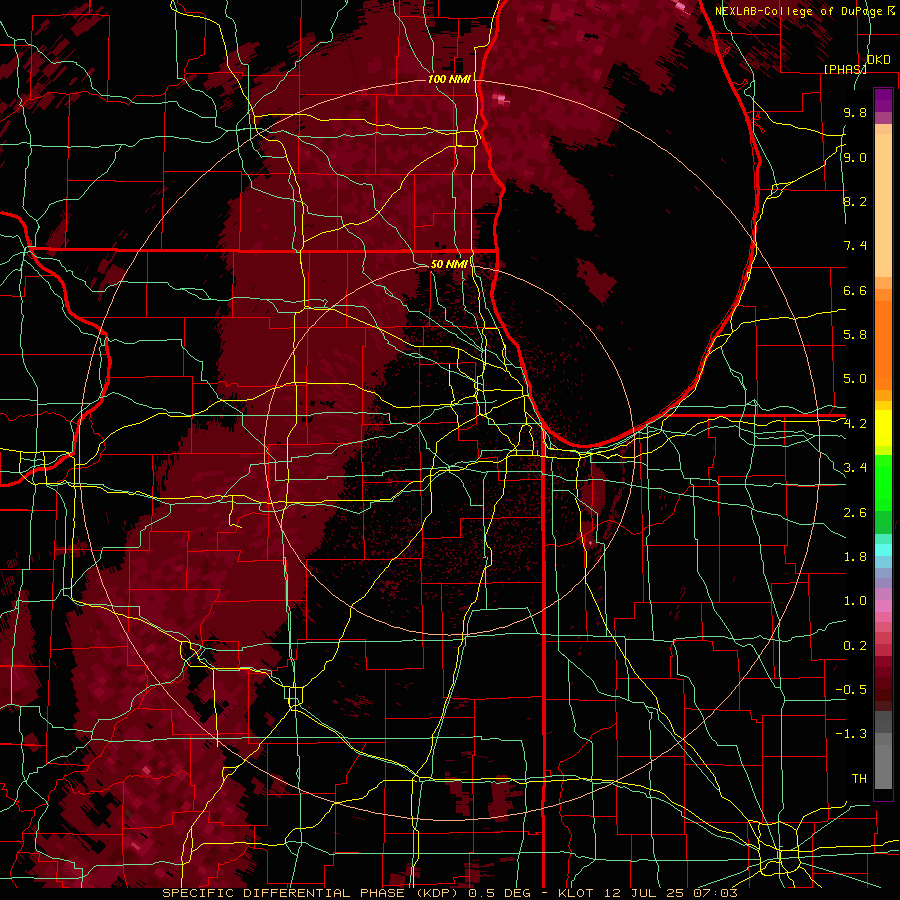Click the 9.8 value on color scale
This screenshot has height=900, width=900.
click(855, 112)
